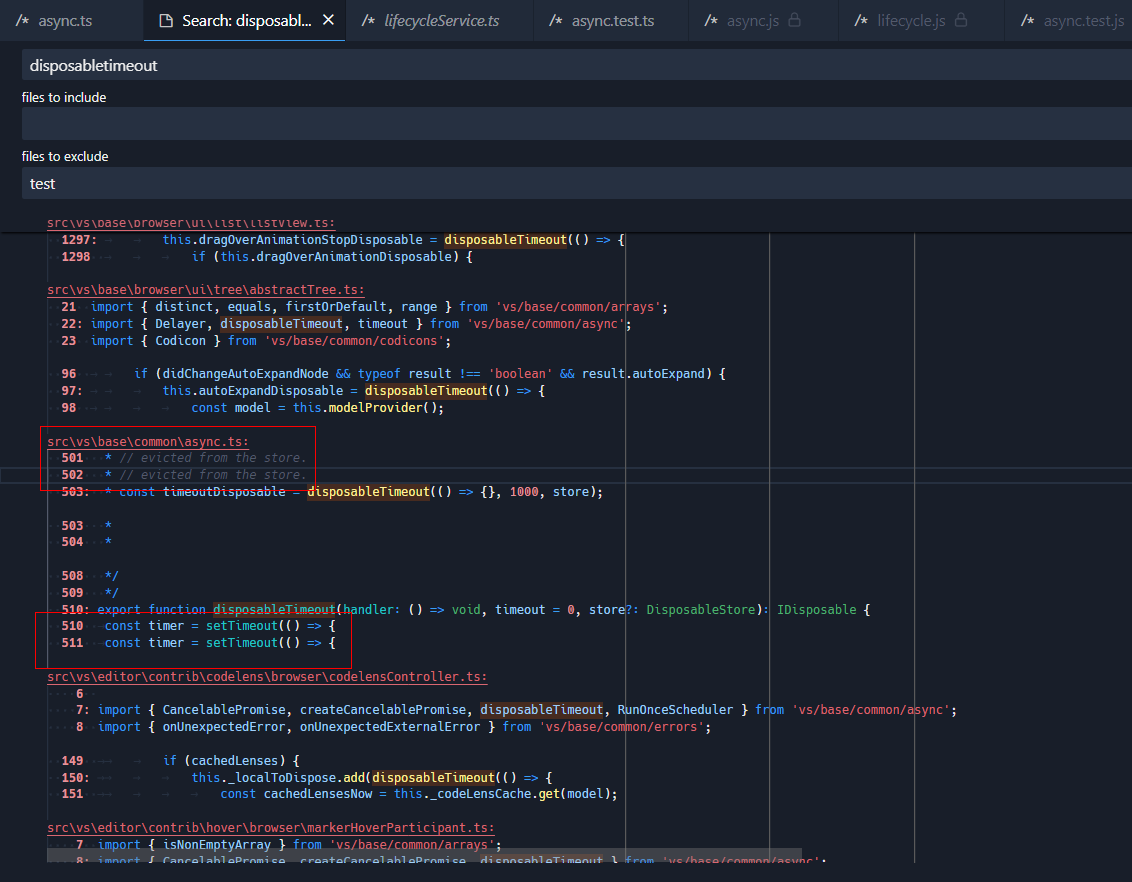This screenshot has height=882, width=1132.
Task: Click line 508 comment end line
Action: tap(90, 576)
